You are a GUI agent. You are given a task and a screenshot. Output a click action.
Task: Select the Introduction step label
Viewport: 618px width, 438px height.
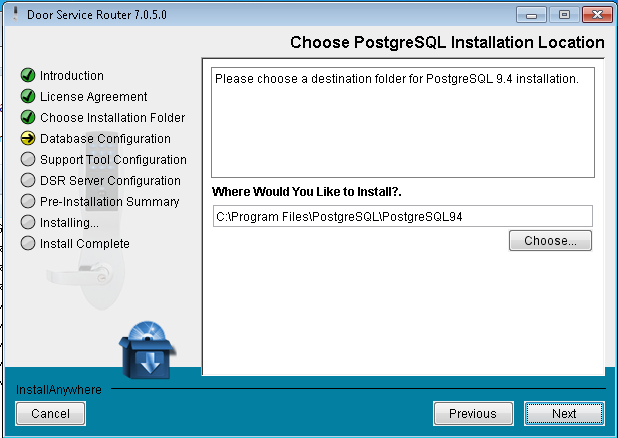72,76
